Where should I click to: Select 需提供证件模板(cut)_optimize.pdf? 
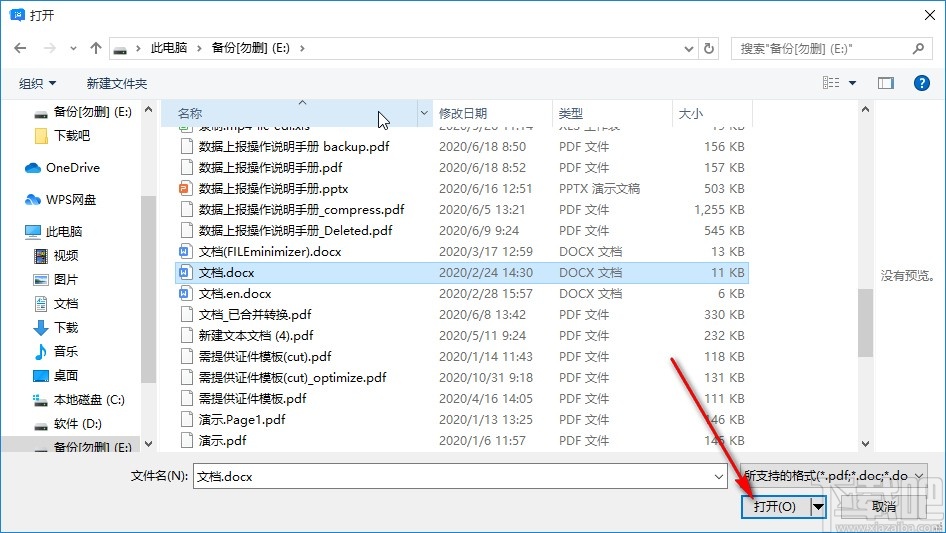pyautogui.click(x=292, y=378)
